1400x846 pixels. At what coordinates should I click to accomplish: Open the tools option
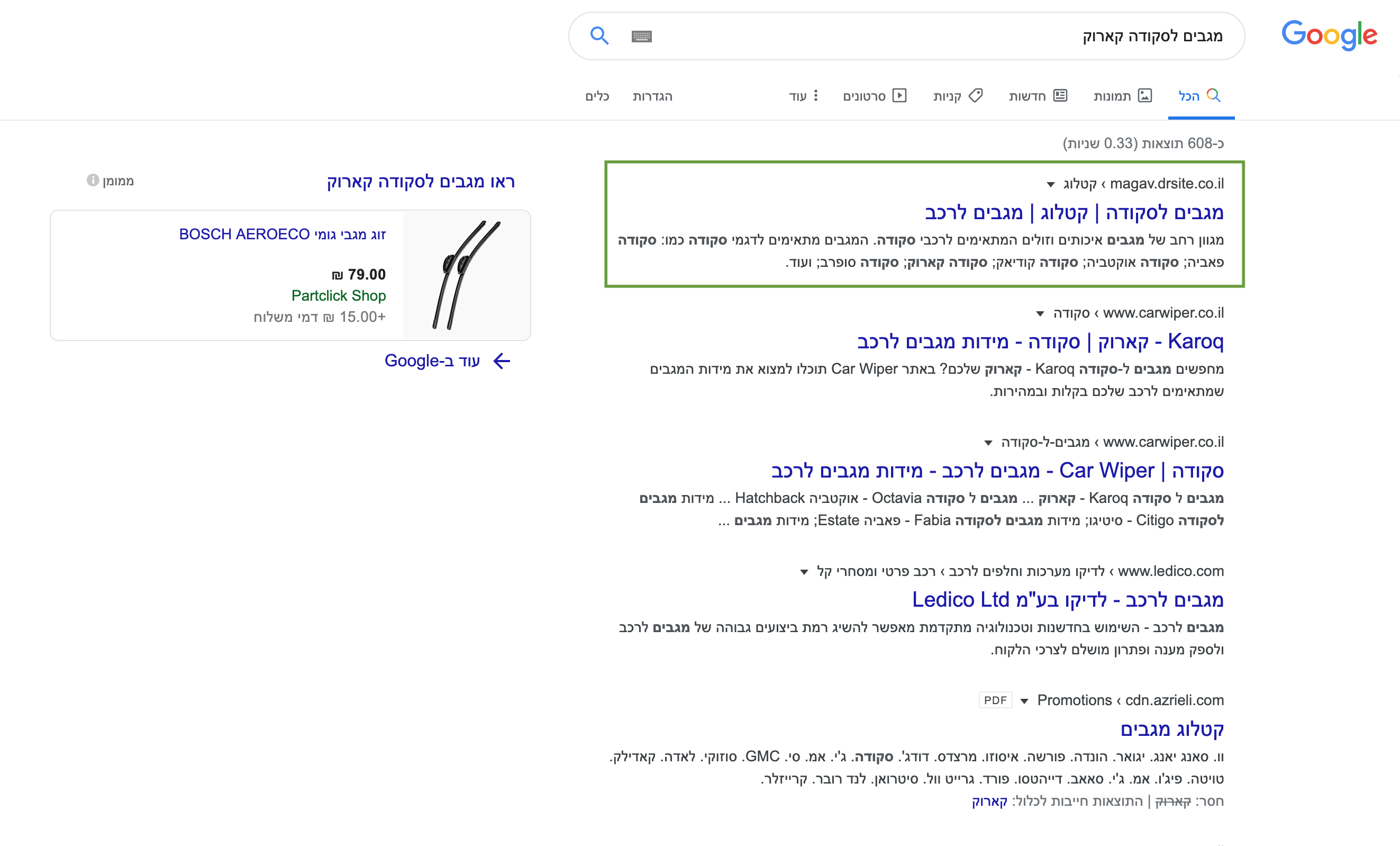[x=597, y=96]
